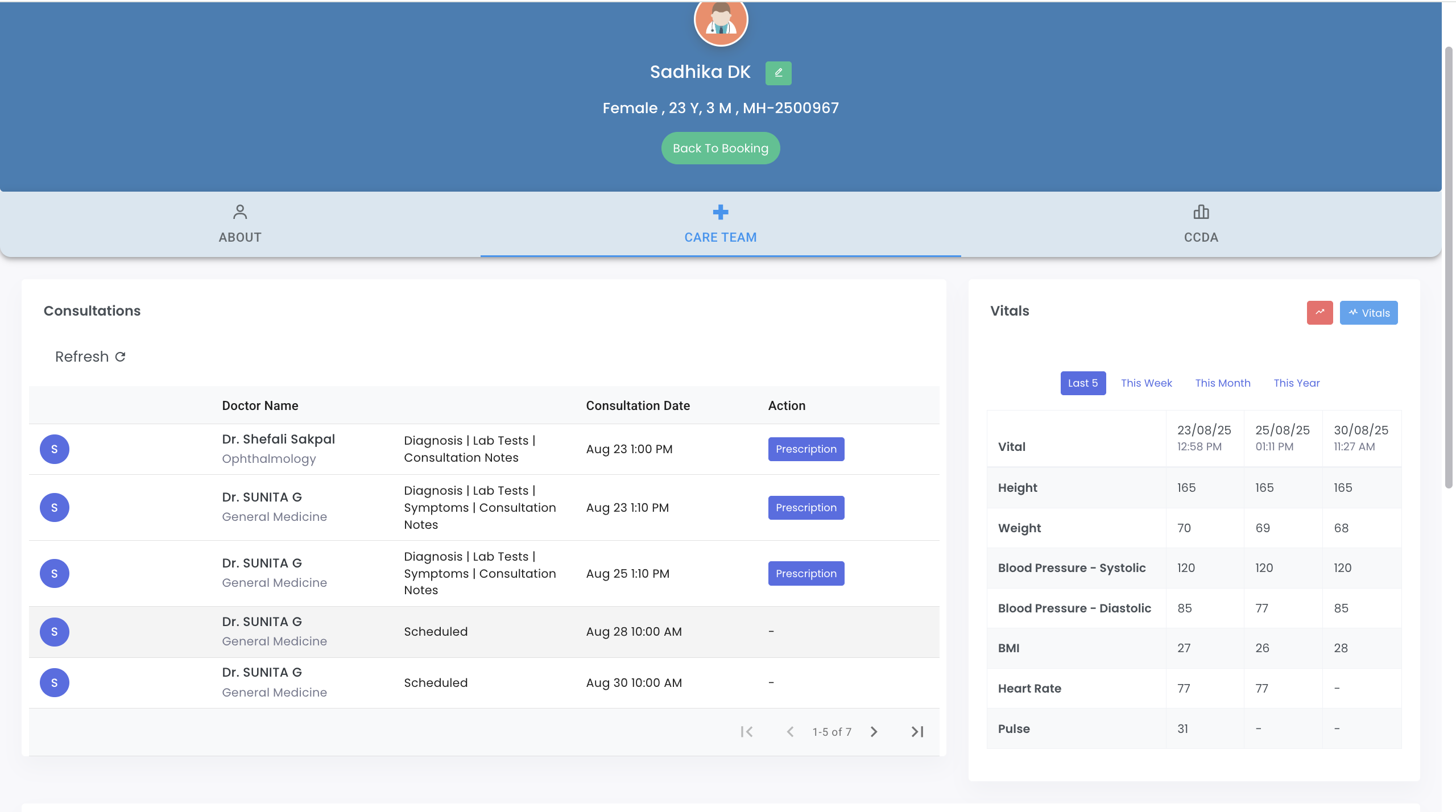Click the S avatar for Dr. Shefali Sakpal
The image size is (1456, 812).
click(x=55, y=449)
